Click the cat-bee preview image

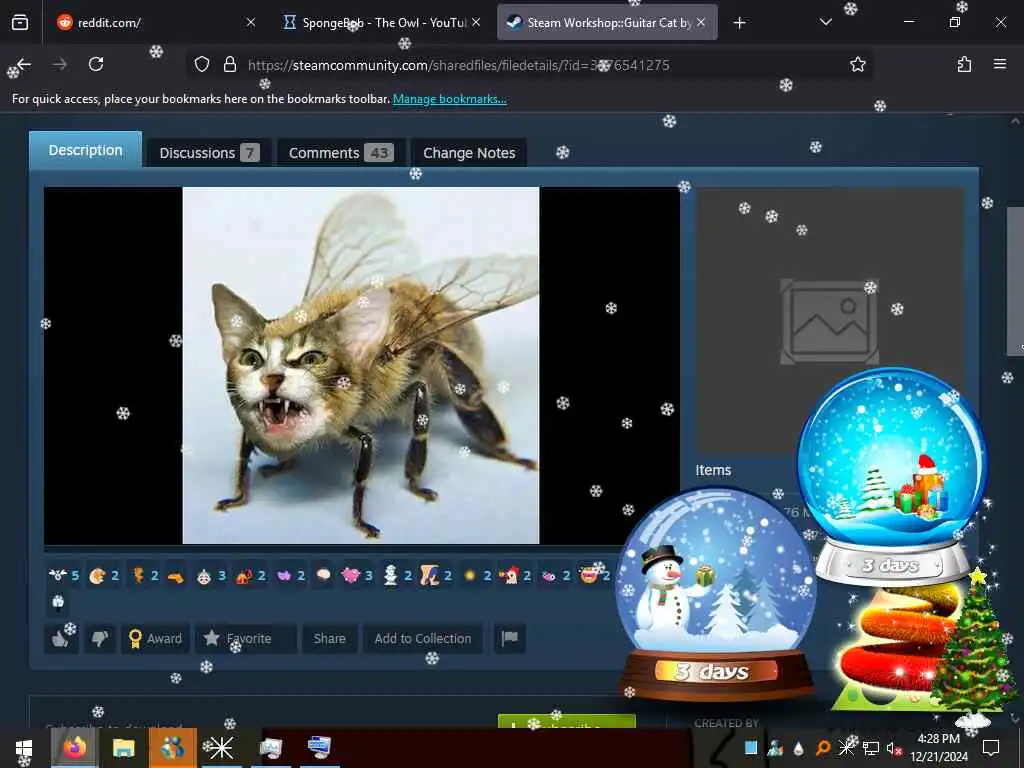(360, 366)
